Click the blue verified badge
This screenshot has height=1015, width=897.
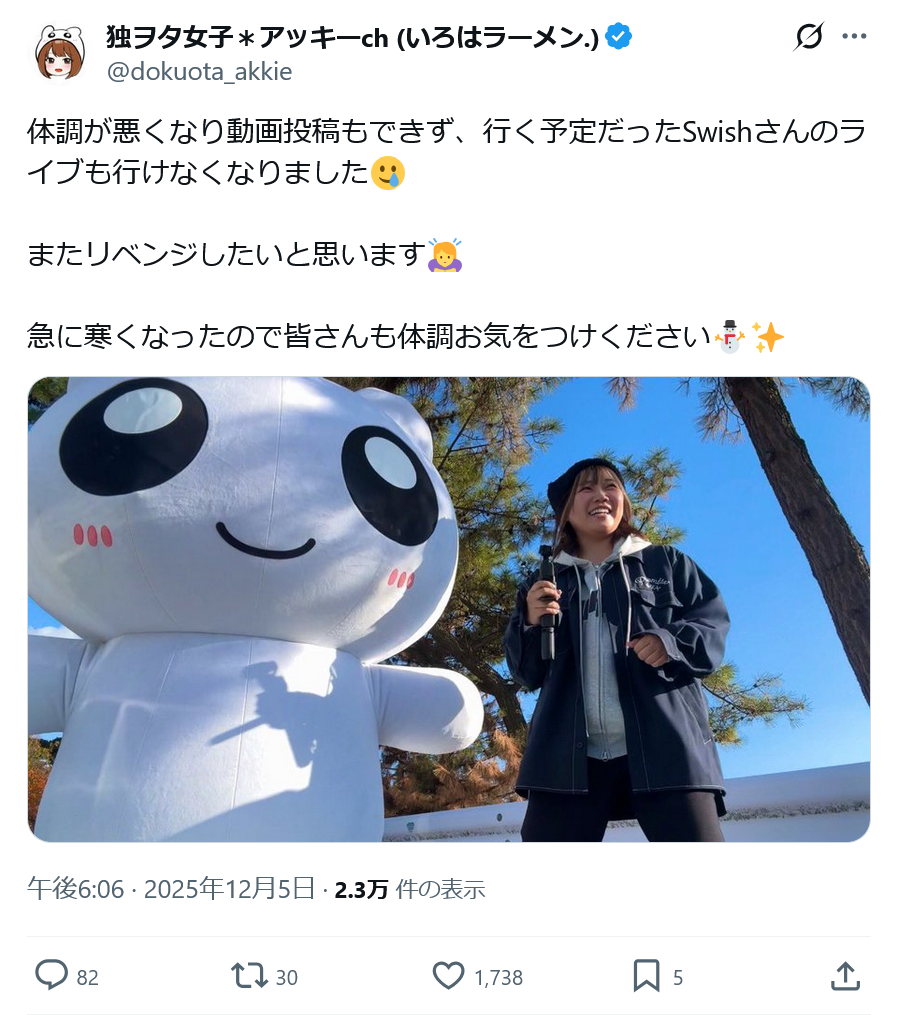pyautogui.click(x=618, y=36)
